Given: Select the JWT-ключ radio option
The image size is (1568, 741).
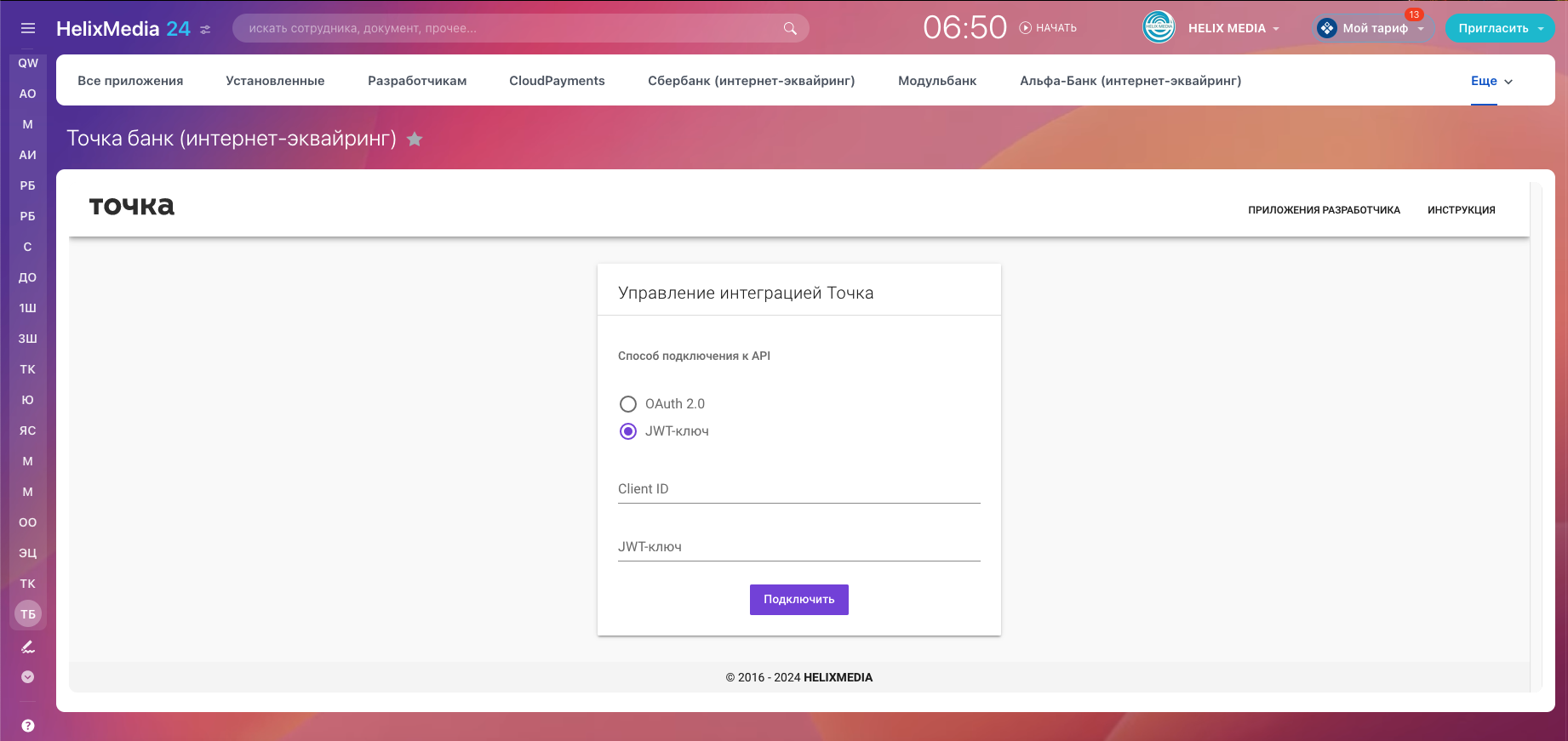Looking at the screenshot, I should 628,431.
